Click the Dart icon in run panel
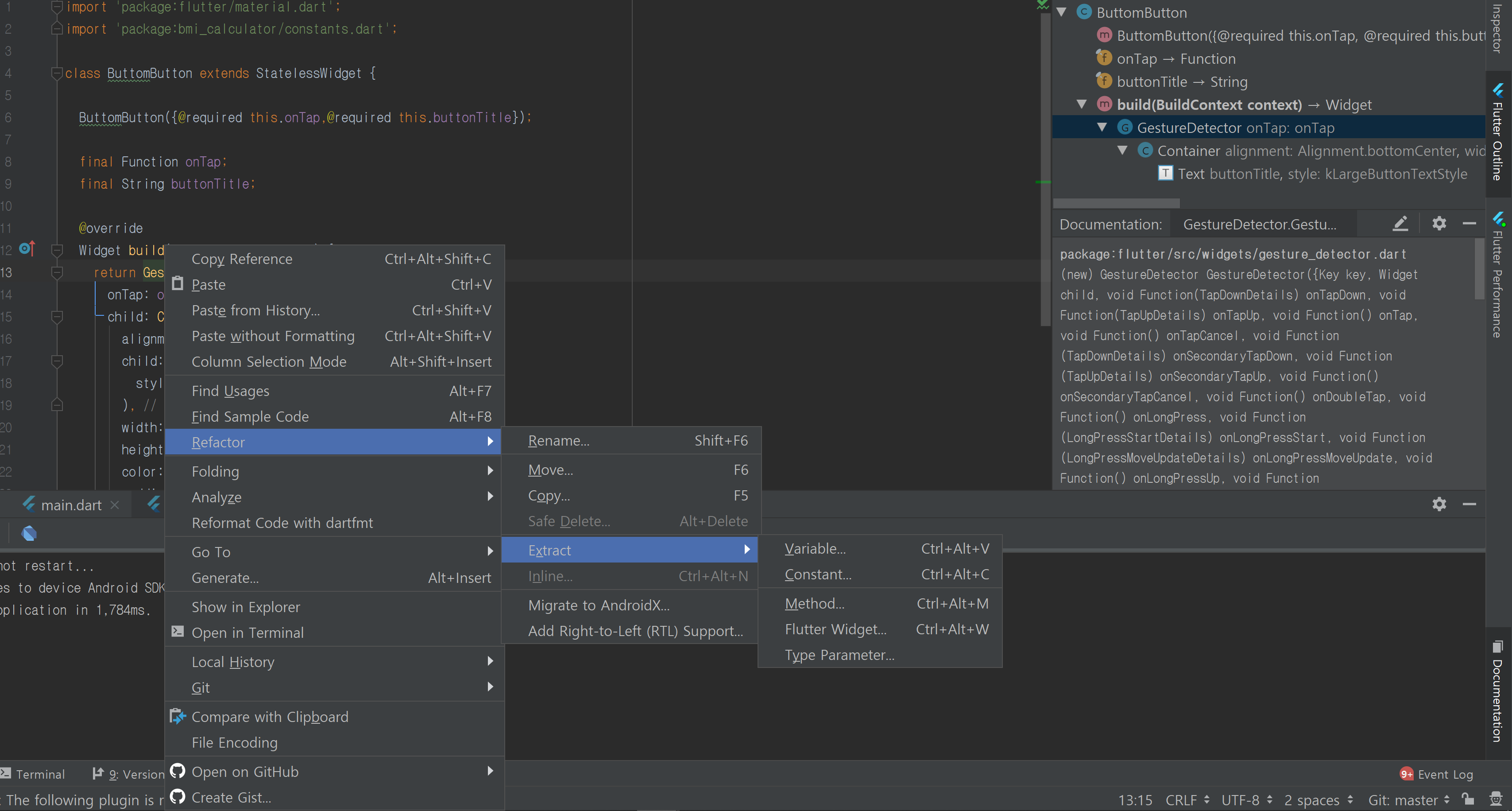1512x811 pixels. (29, 533)
